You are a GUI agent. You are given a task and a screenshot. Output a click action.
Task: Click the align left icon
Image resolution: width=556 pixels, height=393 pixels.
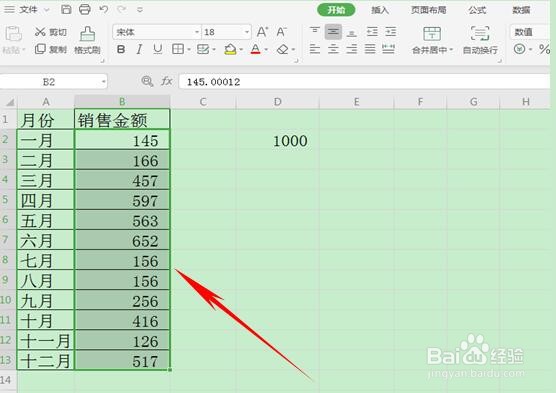click(x=315, y=49)
